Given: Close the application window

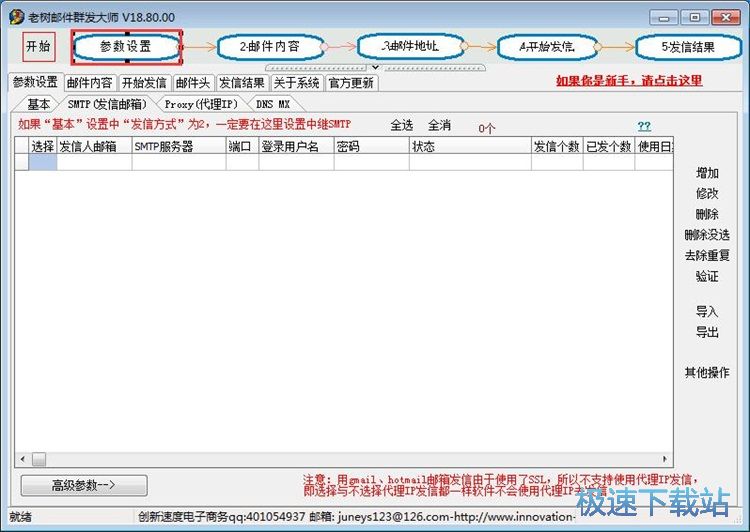Looking at the screenshot, I should point(726,18).
